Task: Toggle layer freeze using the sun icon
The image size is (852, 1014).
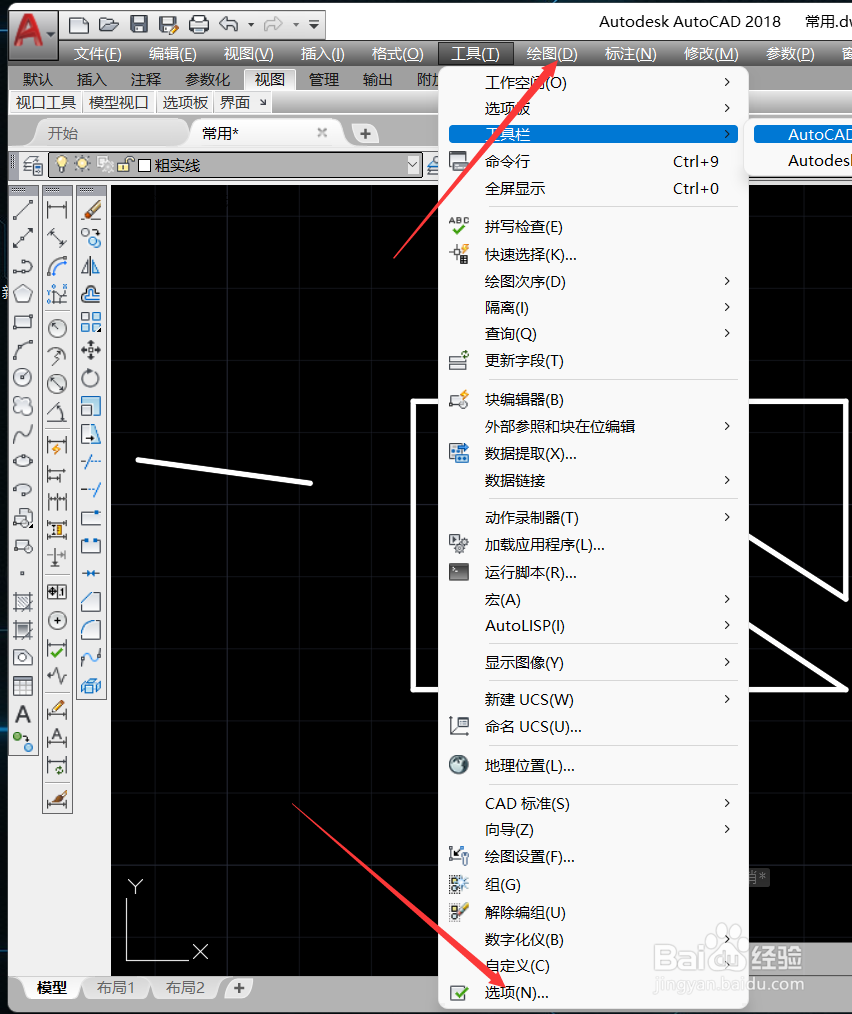Action: [80, 165]
